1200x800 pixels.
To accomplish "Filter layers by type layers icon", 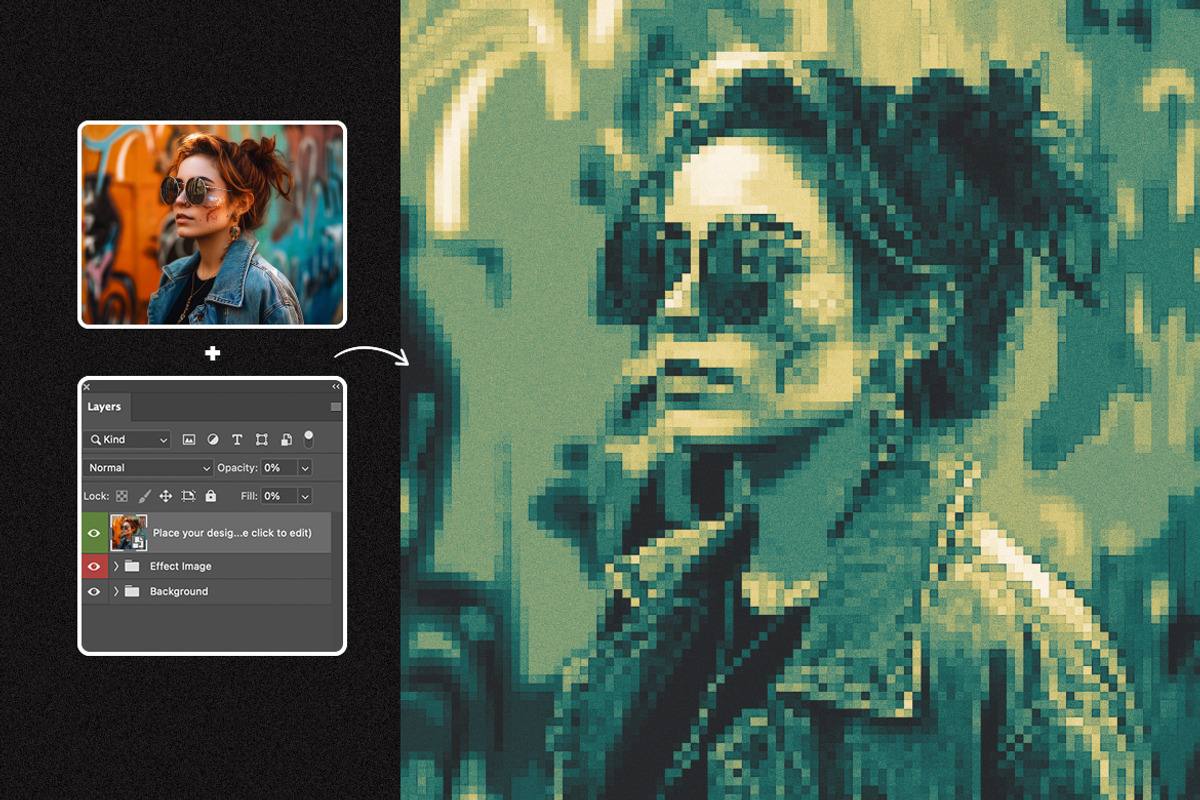I will [237, 440].
